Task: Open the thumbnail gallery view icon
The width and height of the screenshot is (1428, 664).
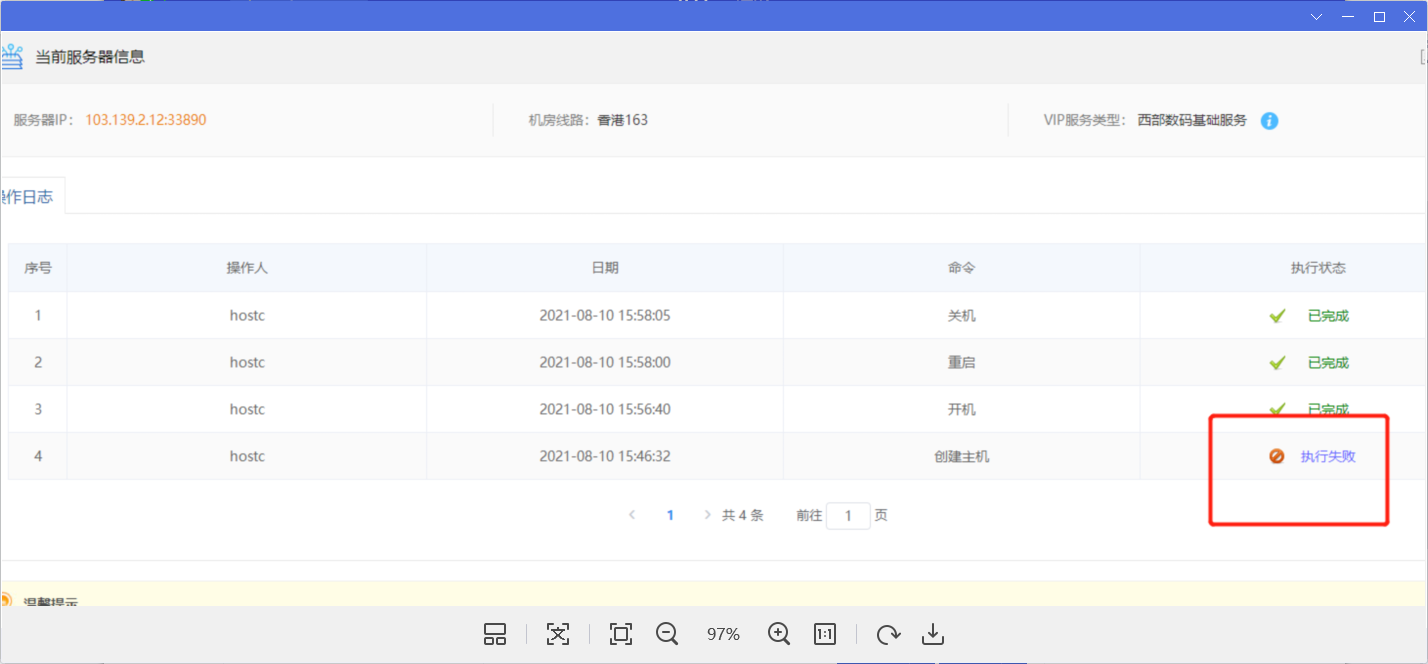Action: click(x=495, y=634)
